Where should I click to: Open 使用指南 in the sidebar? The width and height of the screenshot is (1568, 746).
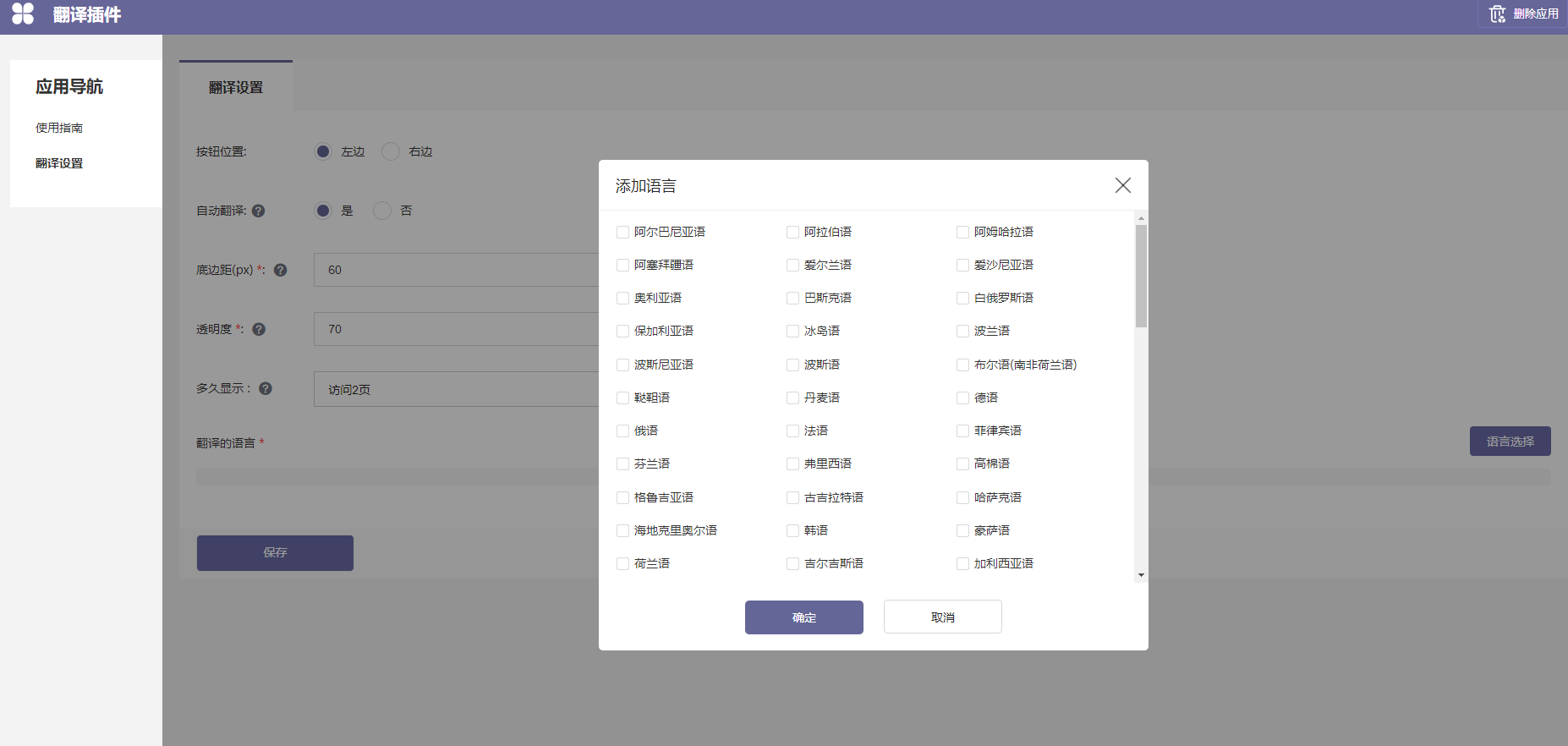[x=59, y=128]
